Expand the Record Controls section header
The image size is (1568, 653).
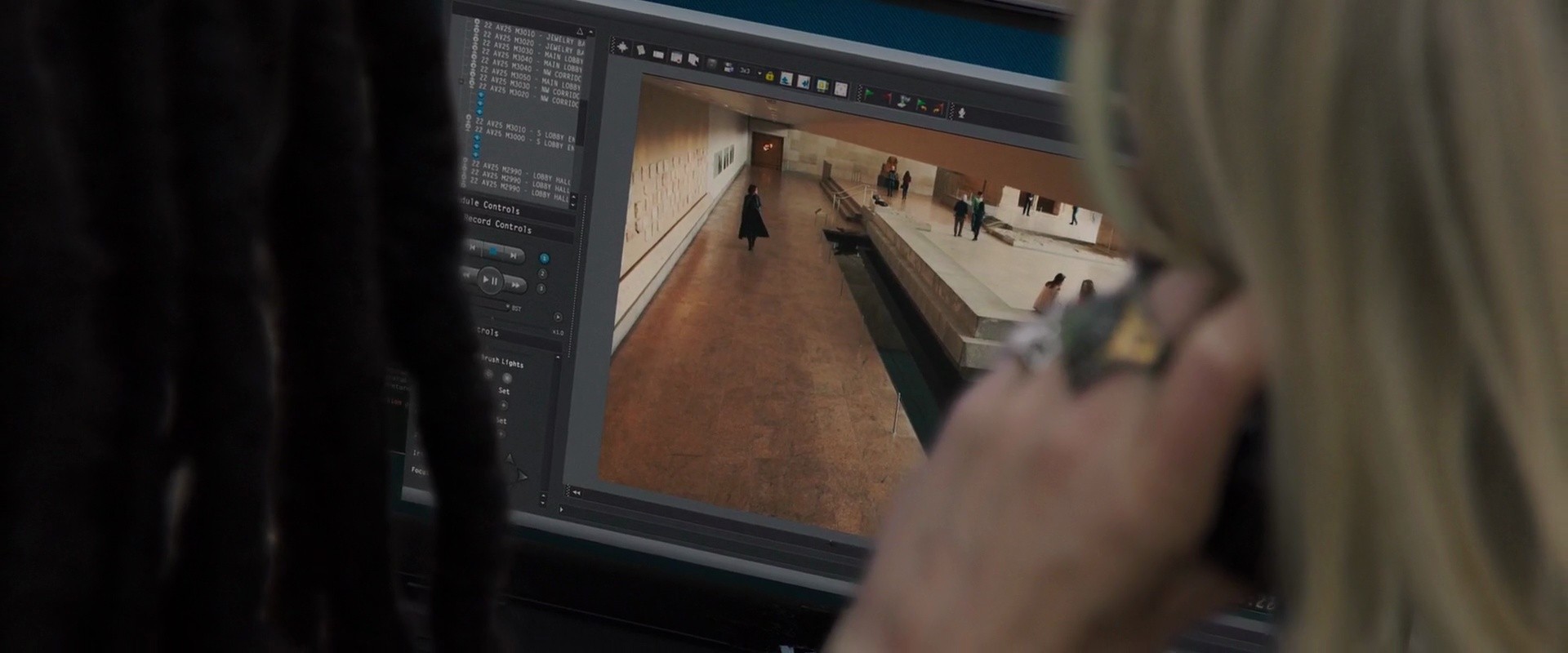pos(518,225)
